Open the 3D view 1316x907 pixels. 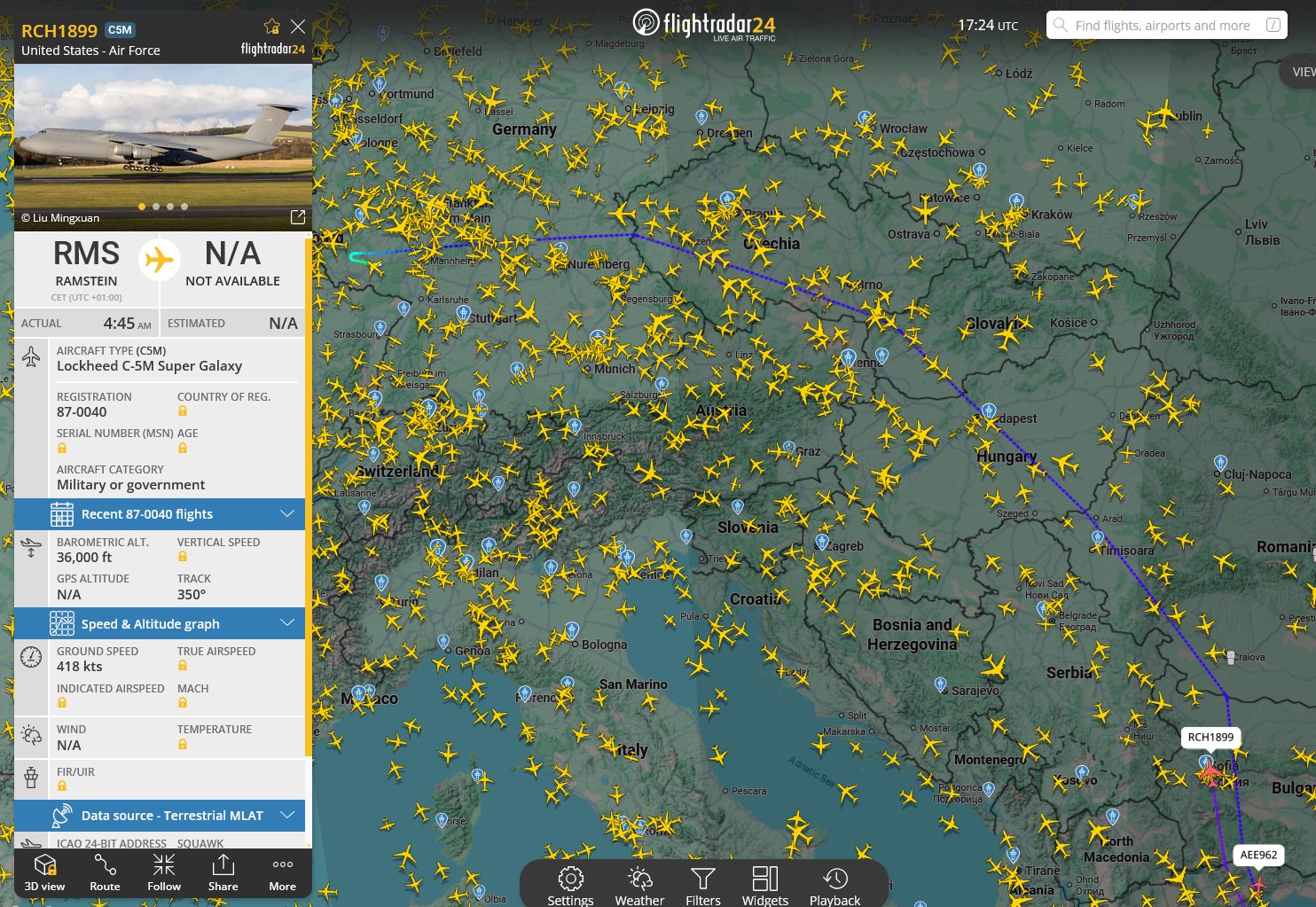pyautogui.click(x=44, y=872)
